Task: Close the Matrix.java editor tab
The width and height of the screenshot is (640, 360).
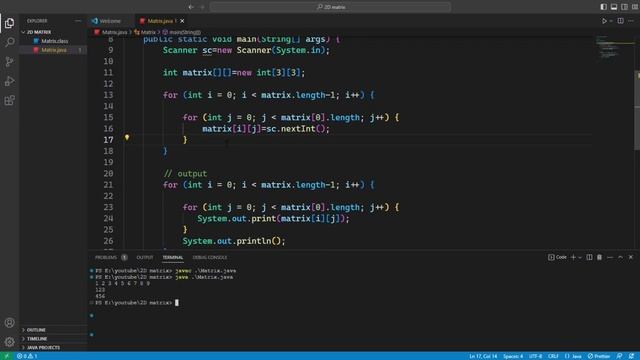Action: click(x=182, y=21)
